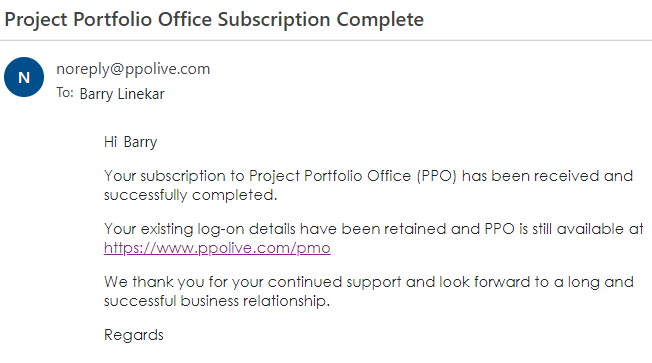Viewport: 652px width, 363px height.
Task: Click the blue N sender avatar
Action: [x=24, y=77]
